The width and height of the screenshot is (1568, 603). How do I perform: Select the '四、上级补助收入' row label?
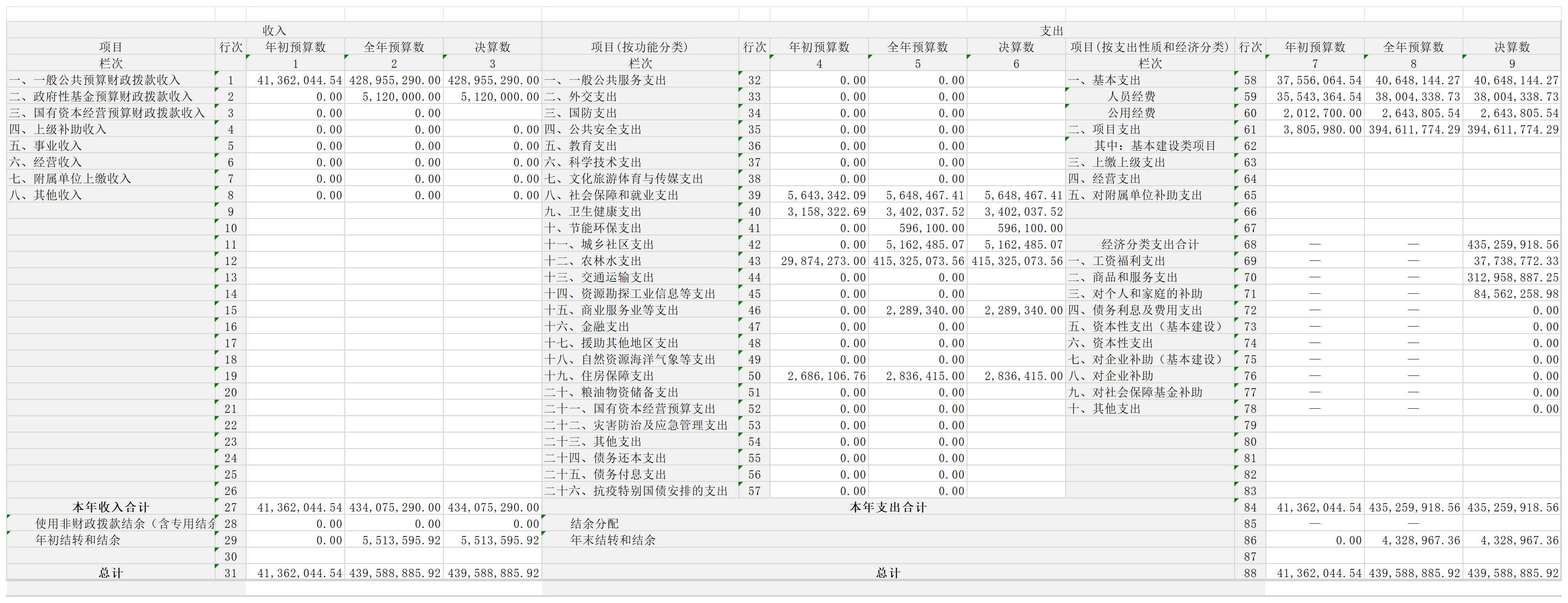coord(111,129)
